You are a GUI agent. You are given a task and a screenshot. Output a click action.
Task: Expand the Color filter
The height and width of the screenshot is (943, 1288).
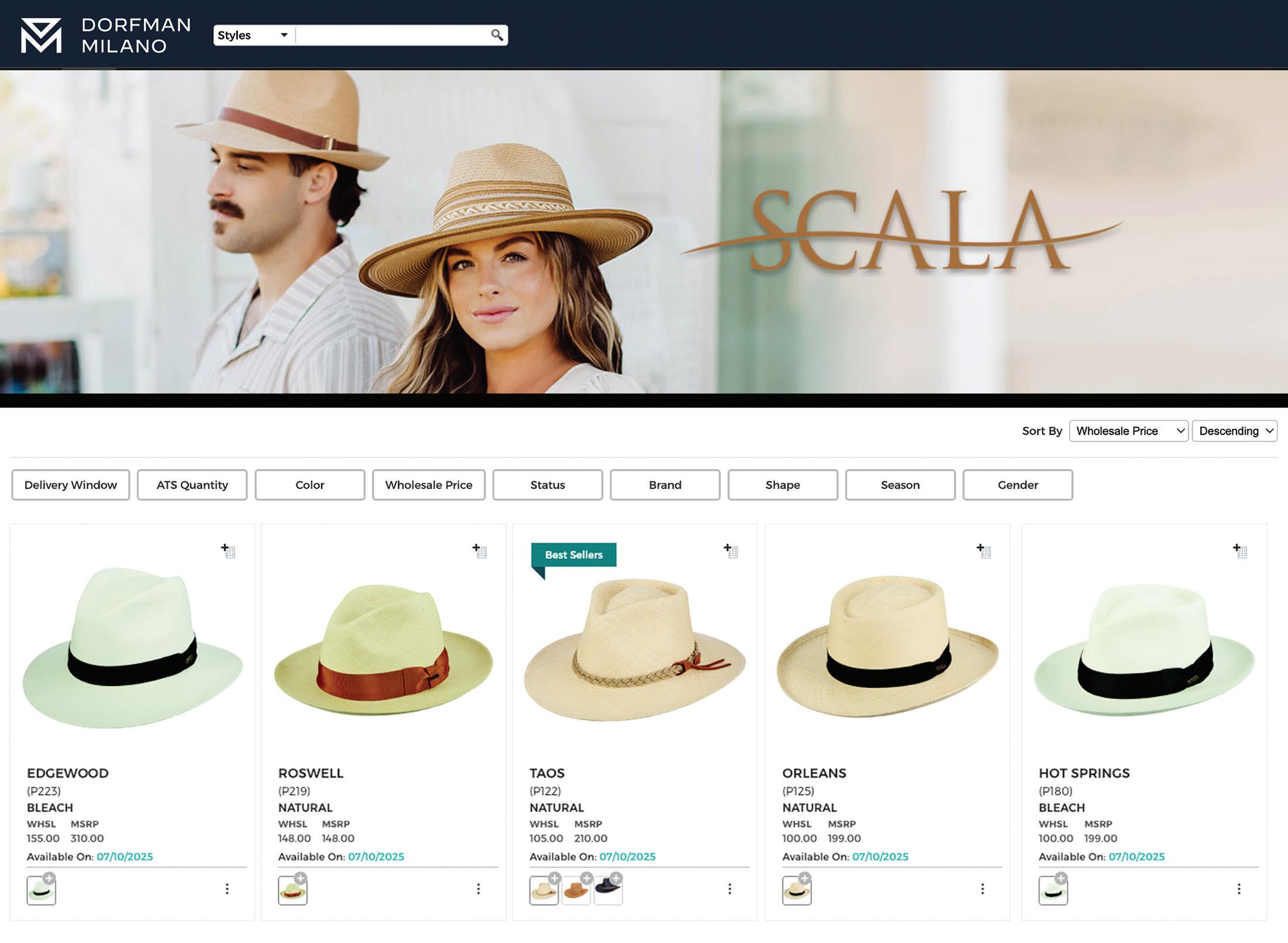[x=310, y=485]
